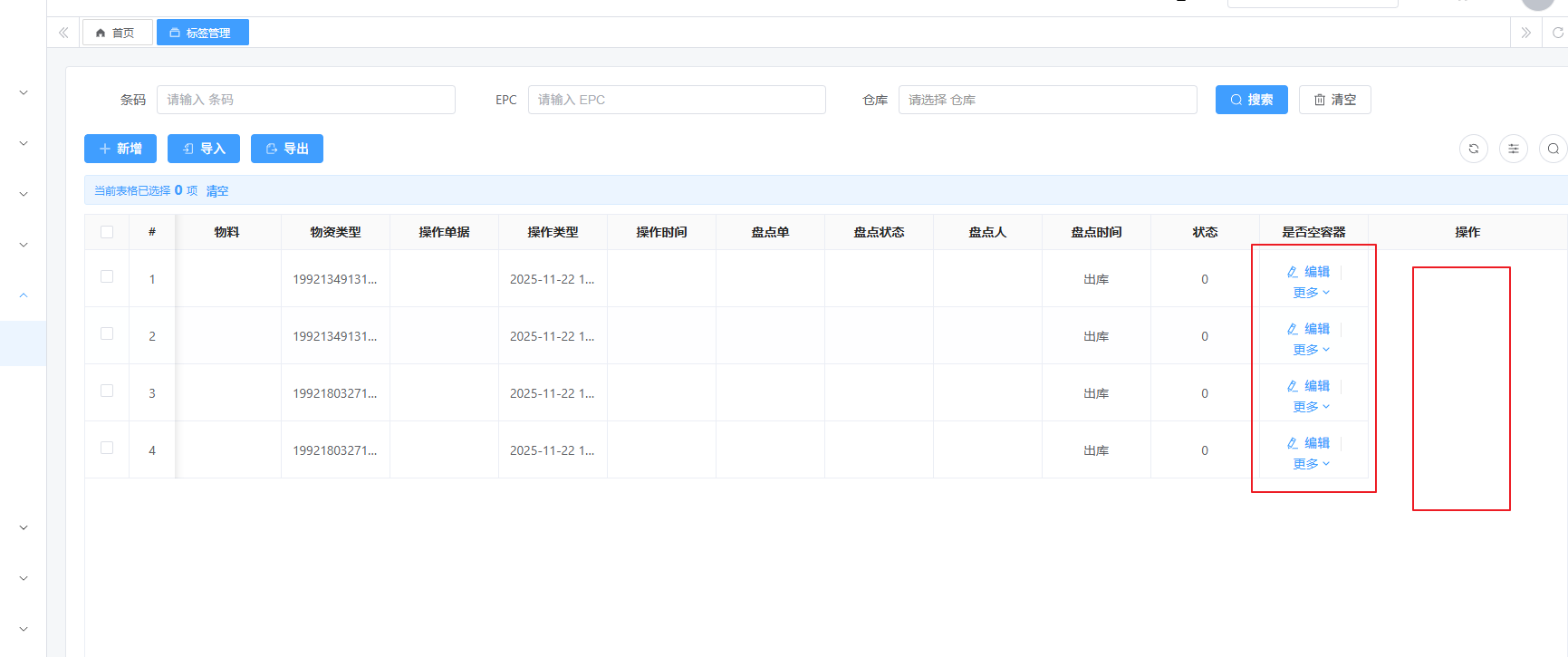Check the checkbox for row 4
1568x657 pixels.
click(107, 448)
